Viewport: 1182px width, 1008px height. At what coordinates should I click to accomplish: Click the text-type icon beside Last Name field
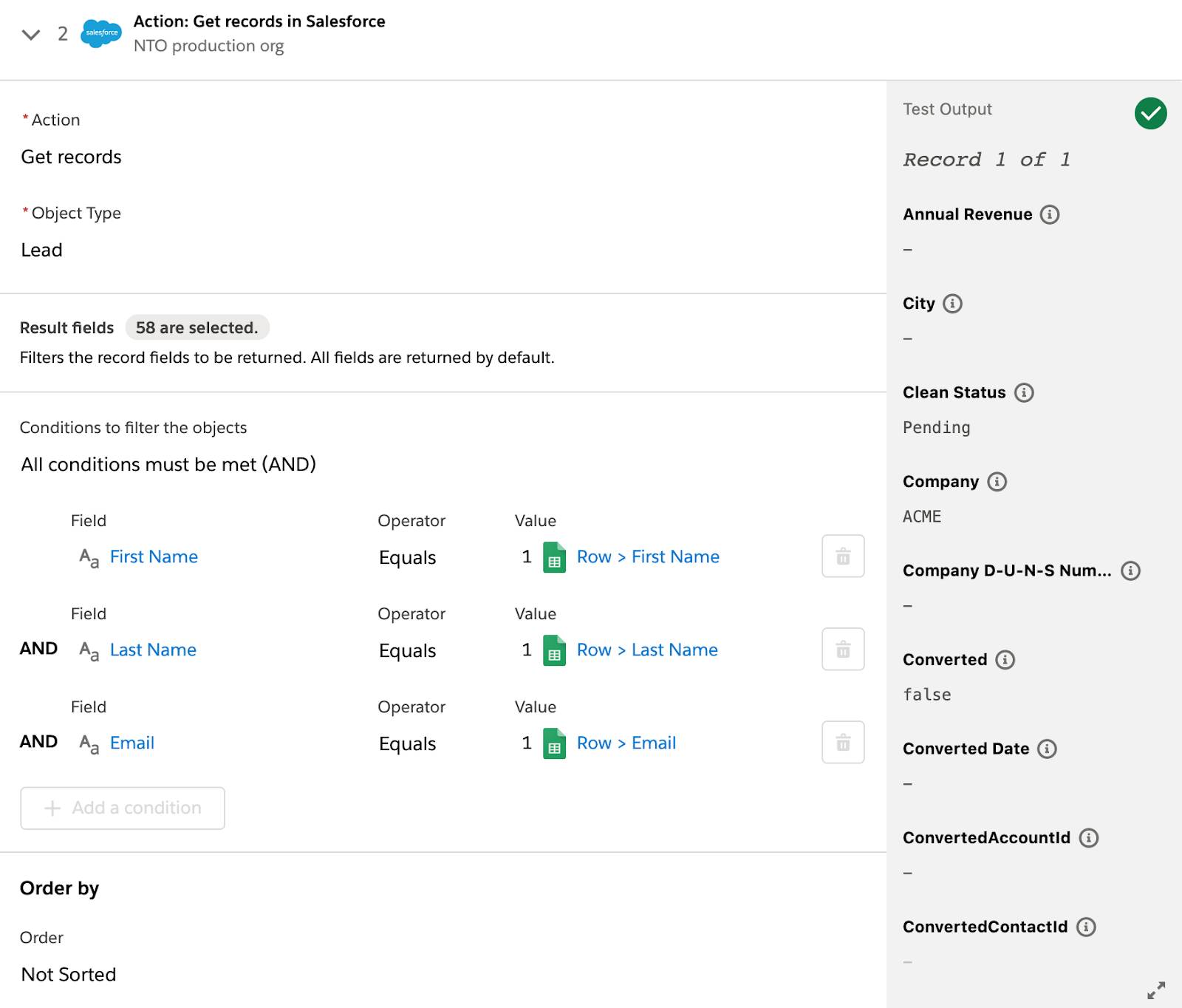[89, 651]
